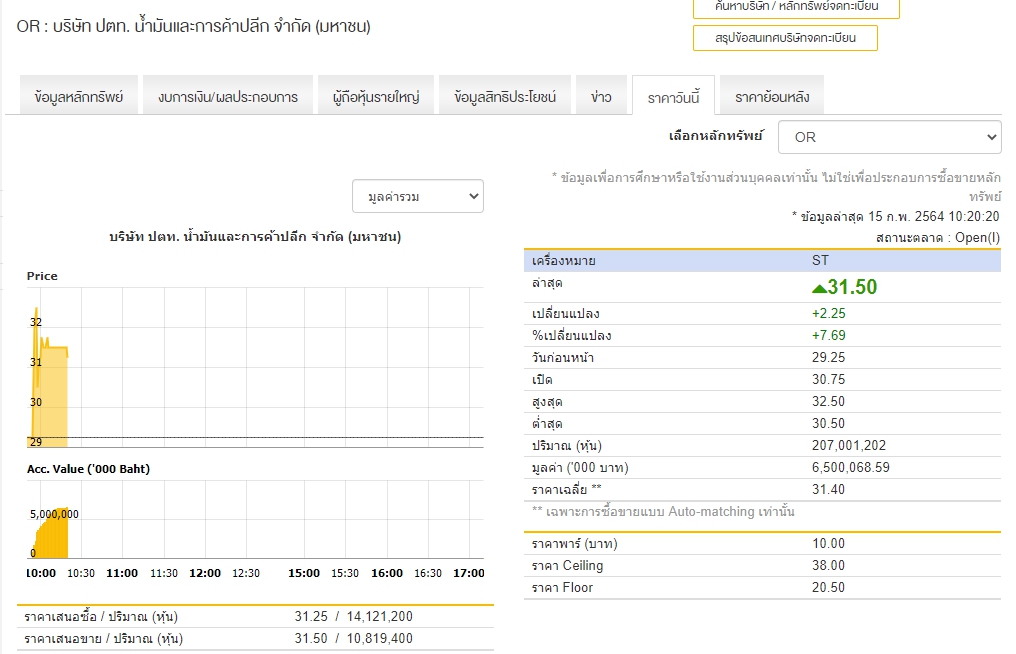Screen dimensions: 1016x654
Task: Click the 11:00 time axis label
Action: pyautogui.click(x=122, y=573)
